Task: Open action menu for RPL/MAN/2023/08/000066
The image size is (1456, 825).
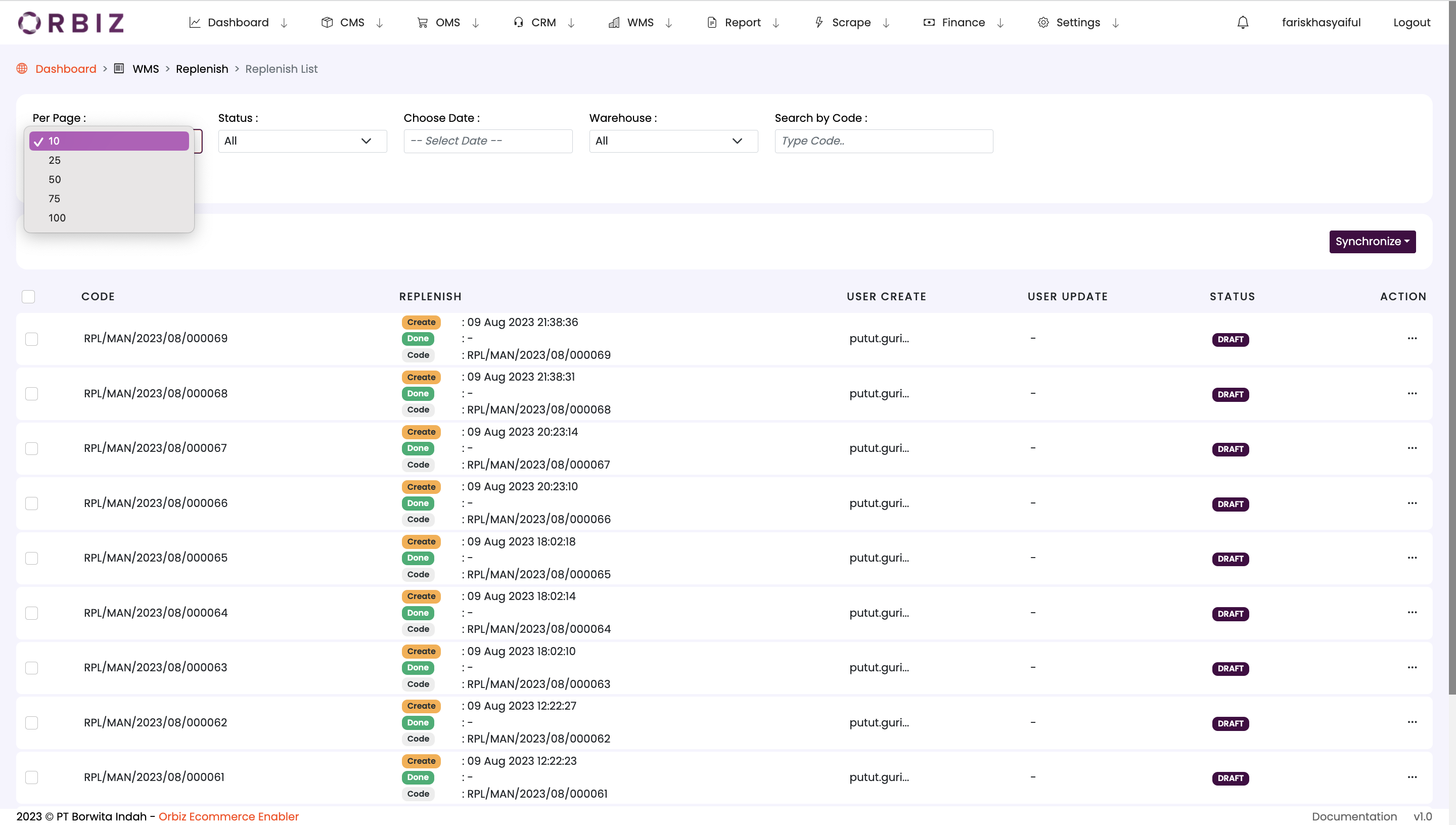Action: pyautogui.click(x=1412, y=503)
